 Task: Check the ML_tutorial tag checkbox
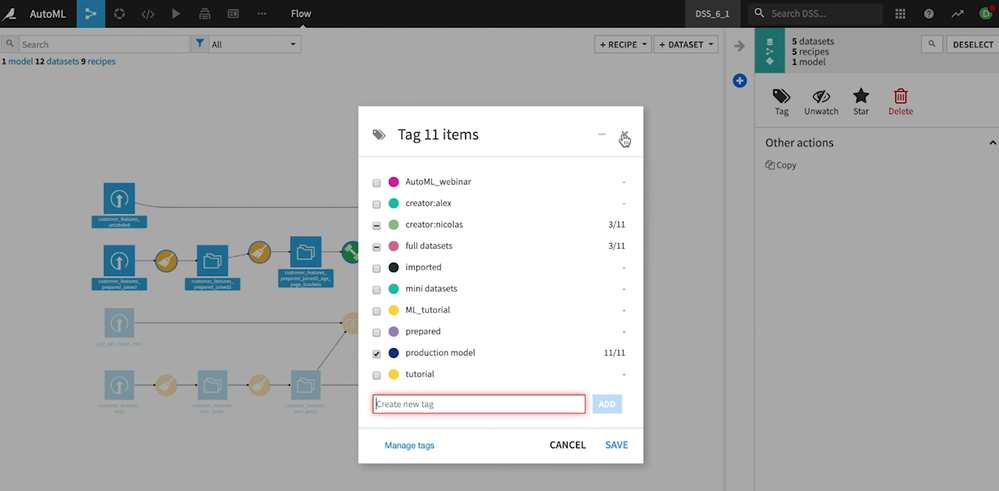tap(377, 311)
